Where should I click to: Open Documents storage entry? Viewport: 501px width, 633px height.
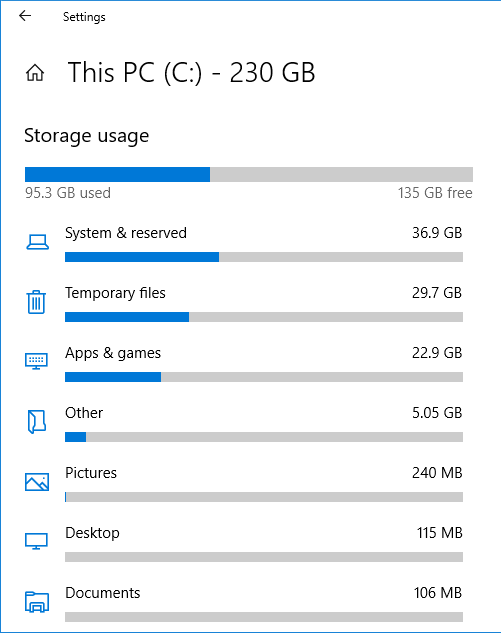pos(103,593)
